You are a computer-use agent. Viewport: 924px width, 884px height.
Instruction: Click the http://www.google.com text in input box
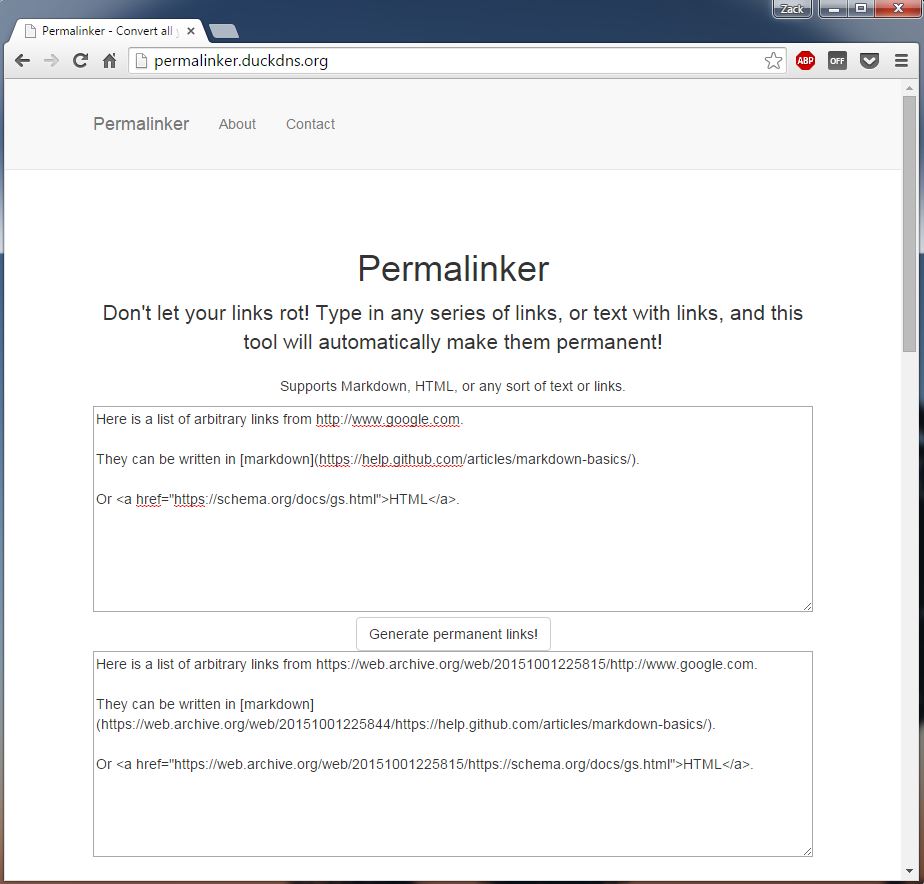[388, 419]
